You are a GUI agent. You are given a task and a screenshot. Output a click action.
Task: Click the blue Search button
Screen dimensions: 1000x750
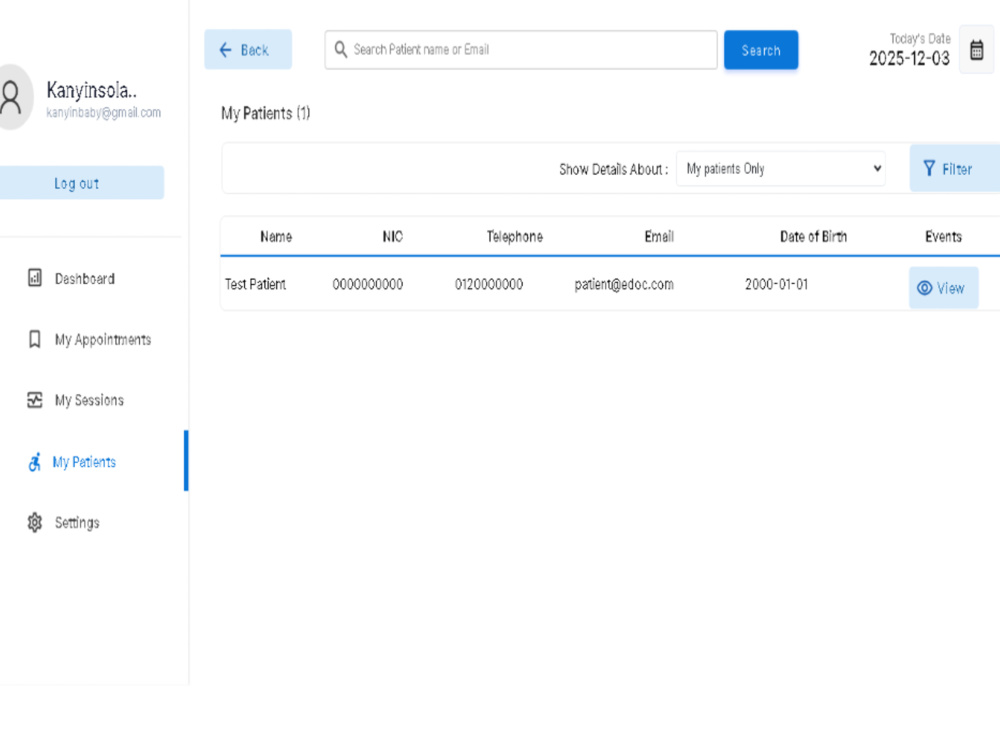tap(761, 50)
